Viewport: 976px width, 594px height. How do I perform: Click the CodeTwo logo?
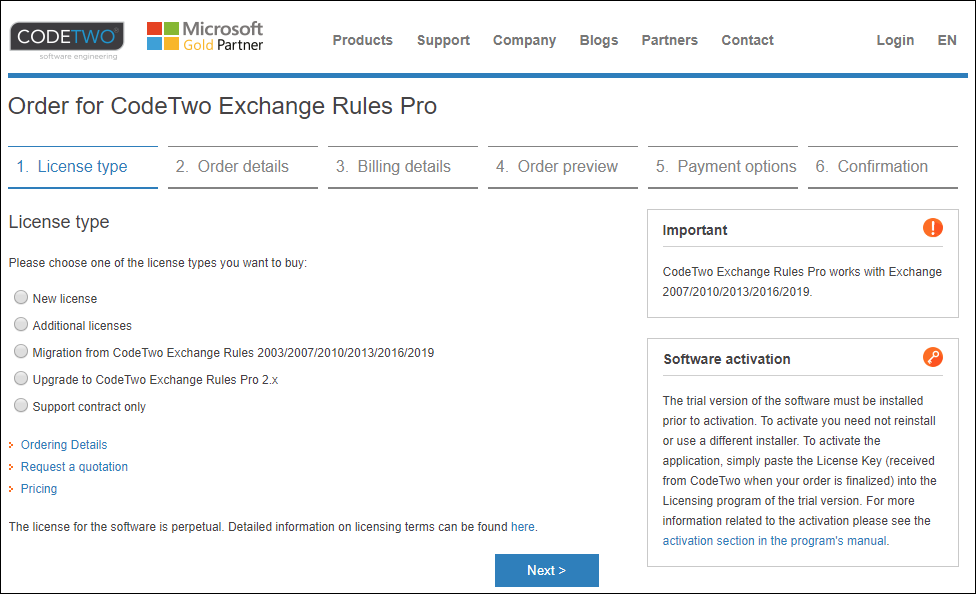click(x=67, y=41)
